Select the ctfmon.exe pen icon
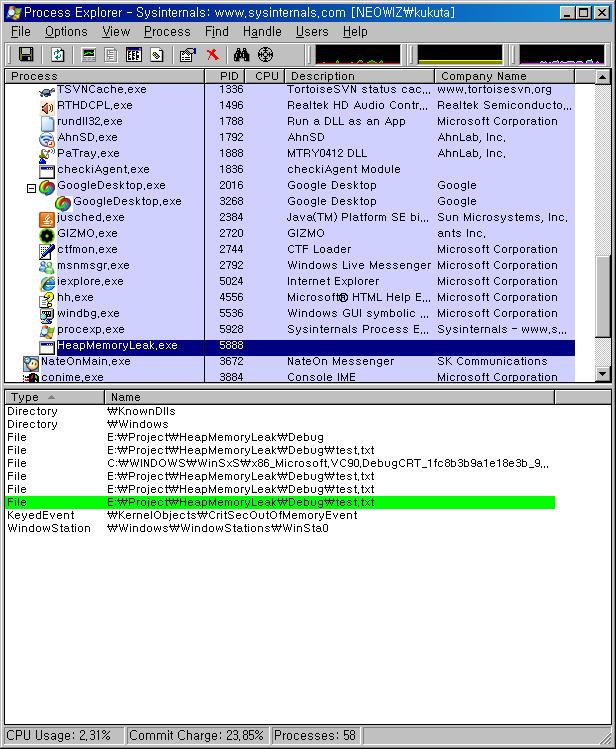The image size is (616, 749). (x=47, y=251)
